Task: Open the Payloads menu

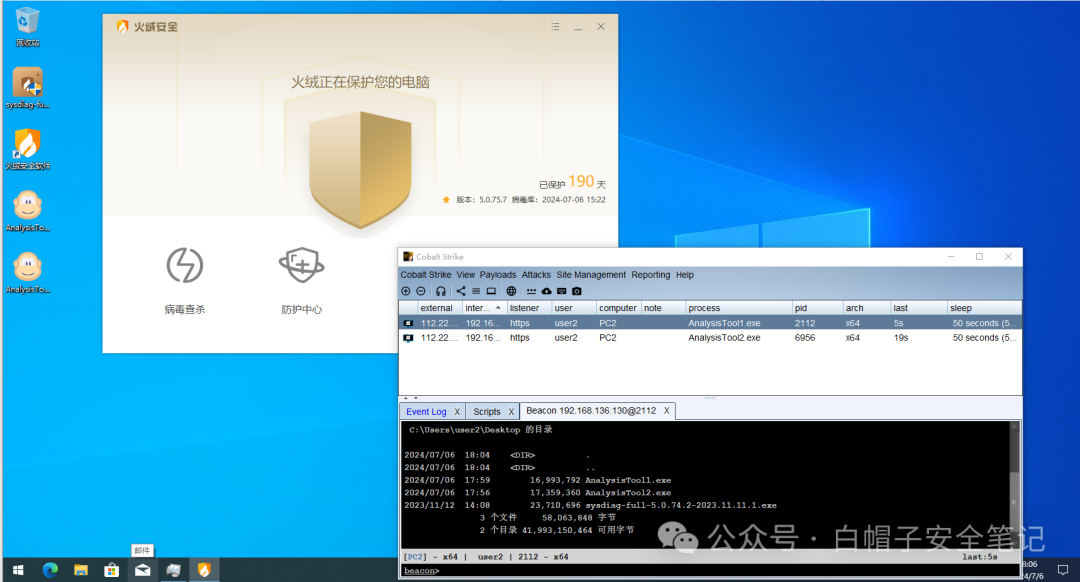Action: (x=498, y=275)
